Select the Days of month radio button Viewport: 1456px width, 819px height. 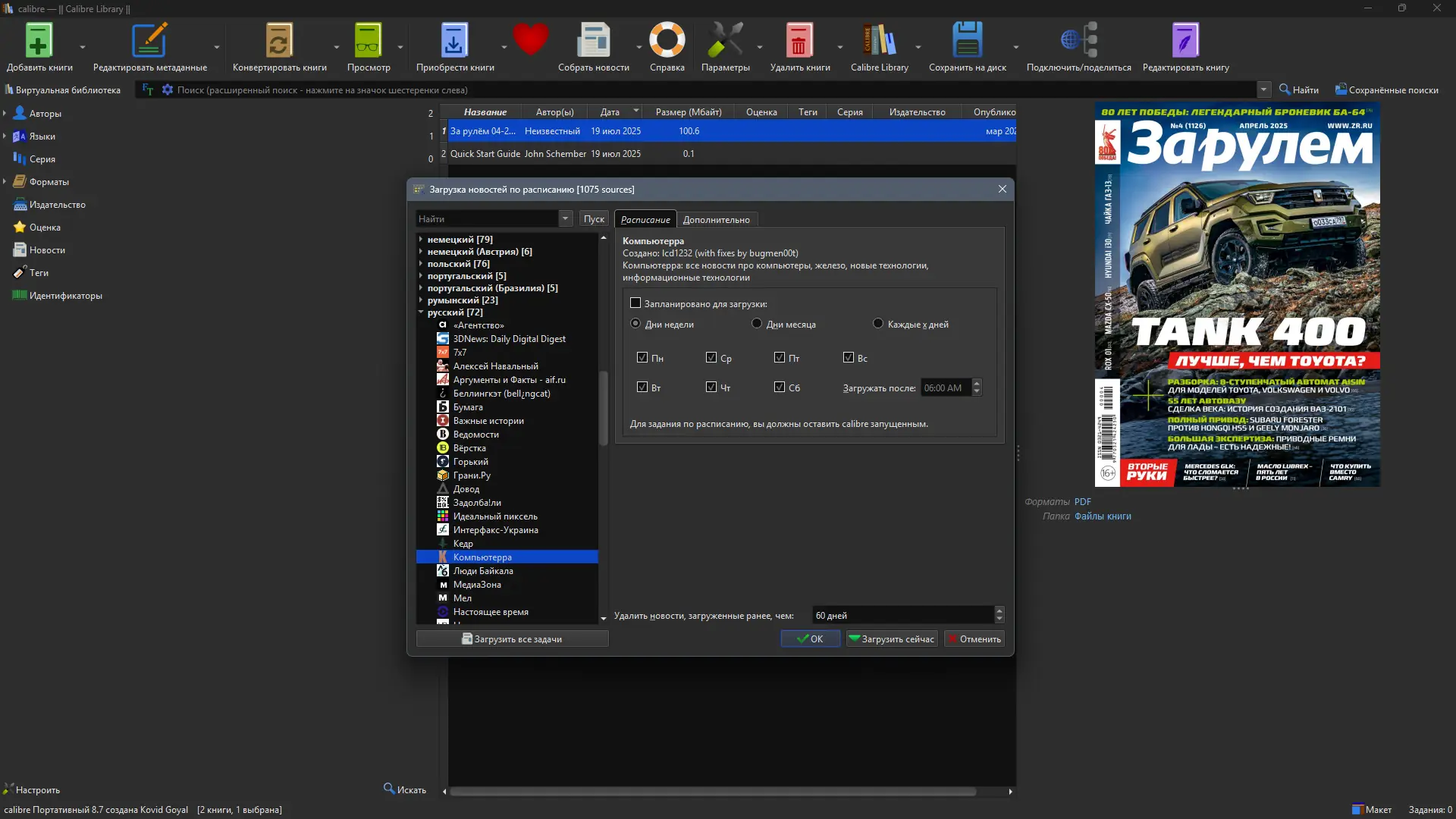[x=757, y=324]
